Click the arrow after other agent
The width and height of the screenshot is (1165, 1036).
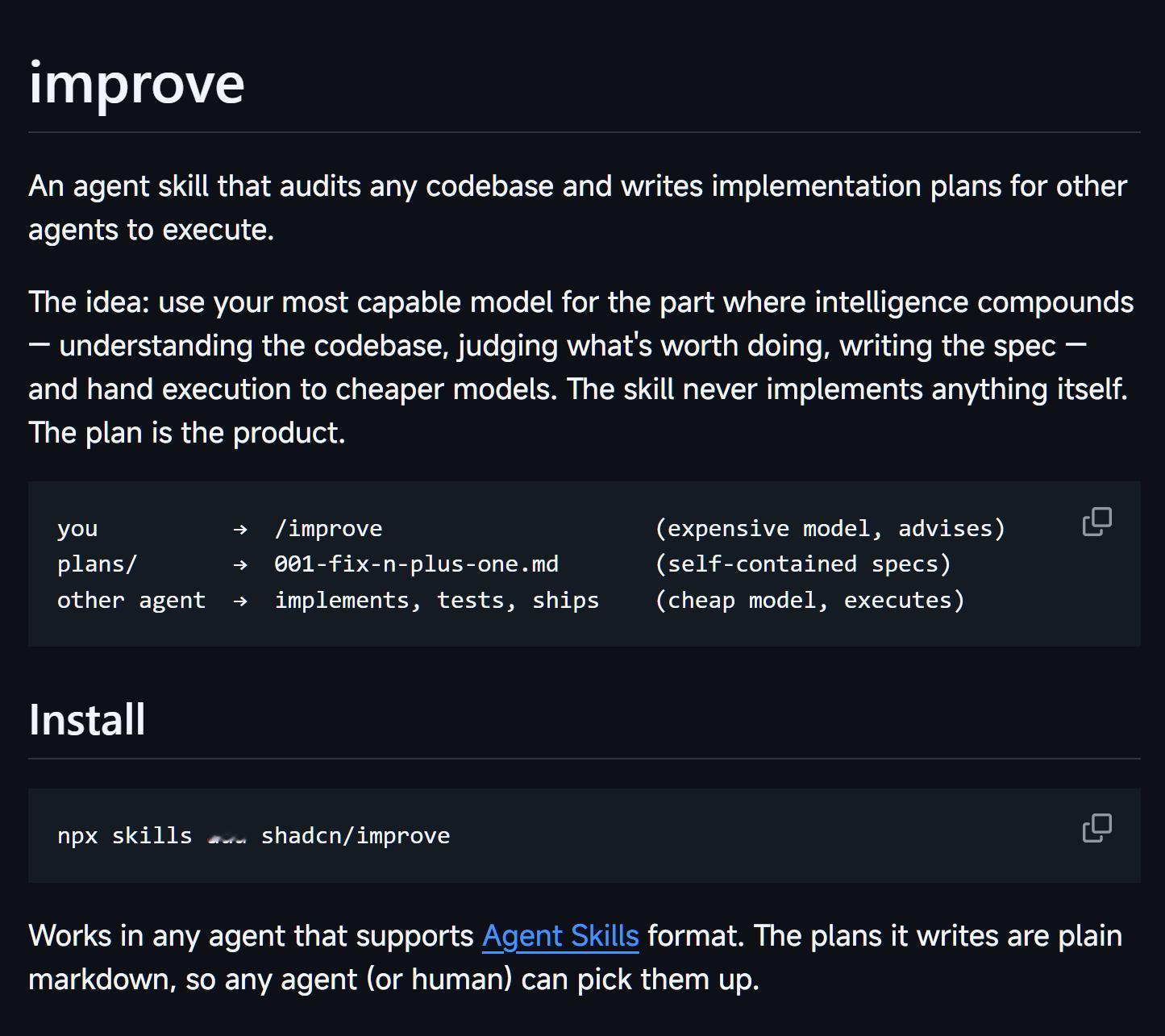click(x=240, y=601)
